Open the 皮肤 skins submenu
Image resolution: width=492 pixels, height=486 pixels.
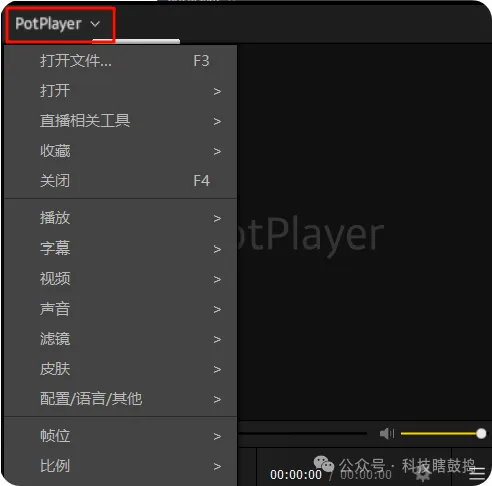[x=121, y=369]
